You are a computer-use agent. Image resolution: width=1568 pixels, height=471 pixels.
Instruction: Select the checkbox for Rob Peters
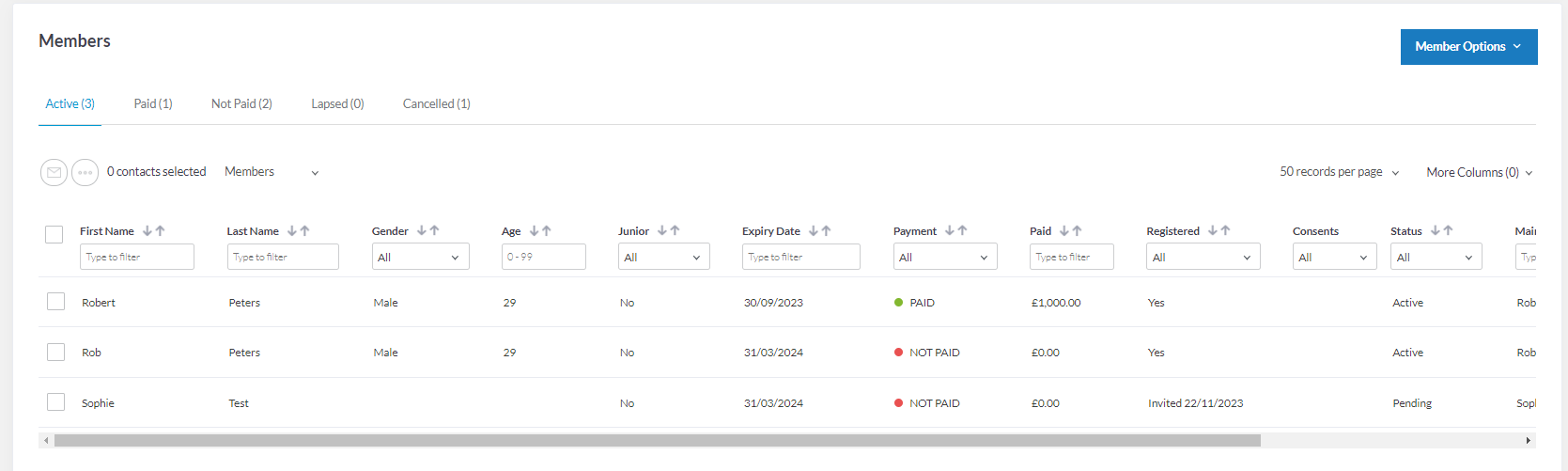56,352
